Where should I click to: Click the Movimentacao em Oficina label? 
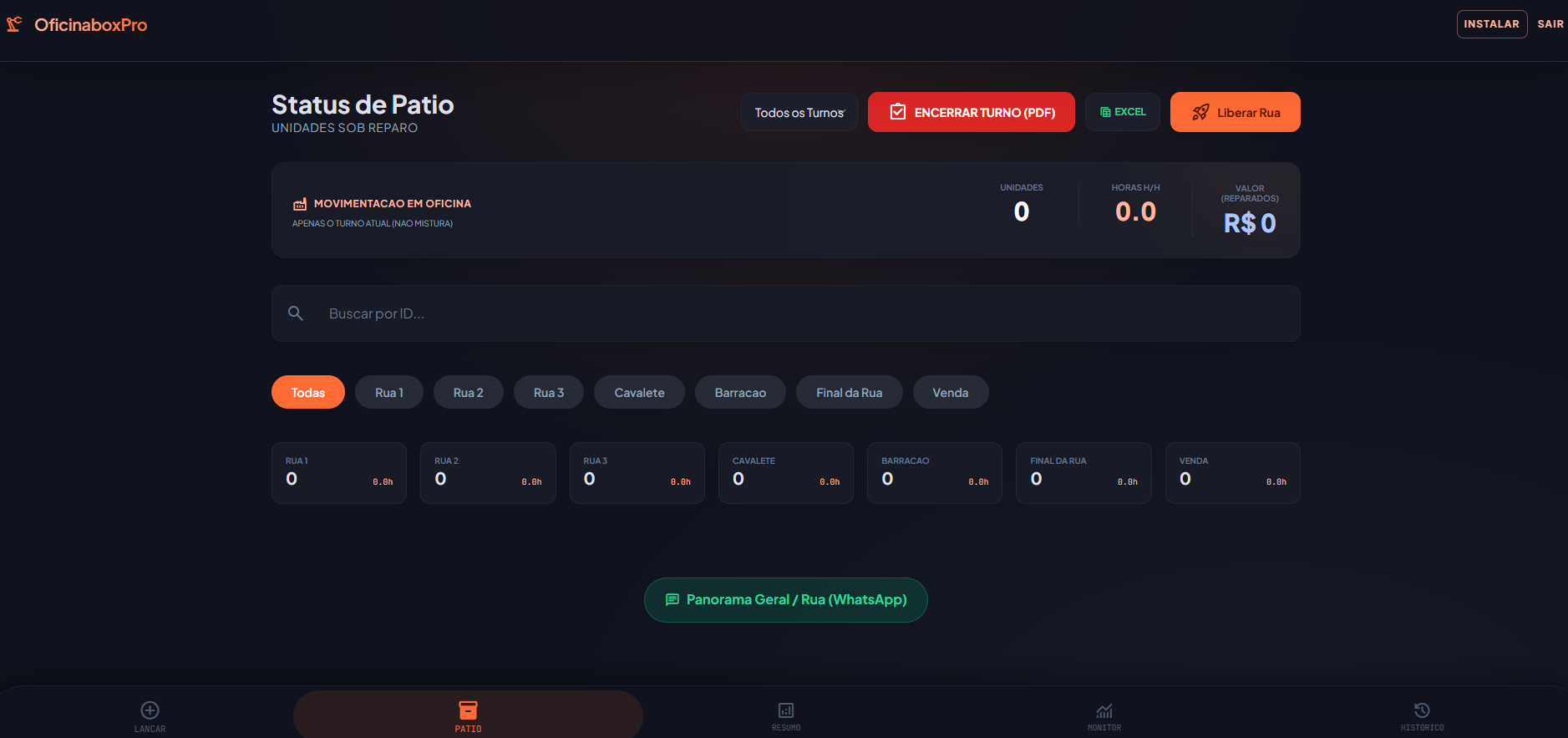click(x=393, y=204)
